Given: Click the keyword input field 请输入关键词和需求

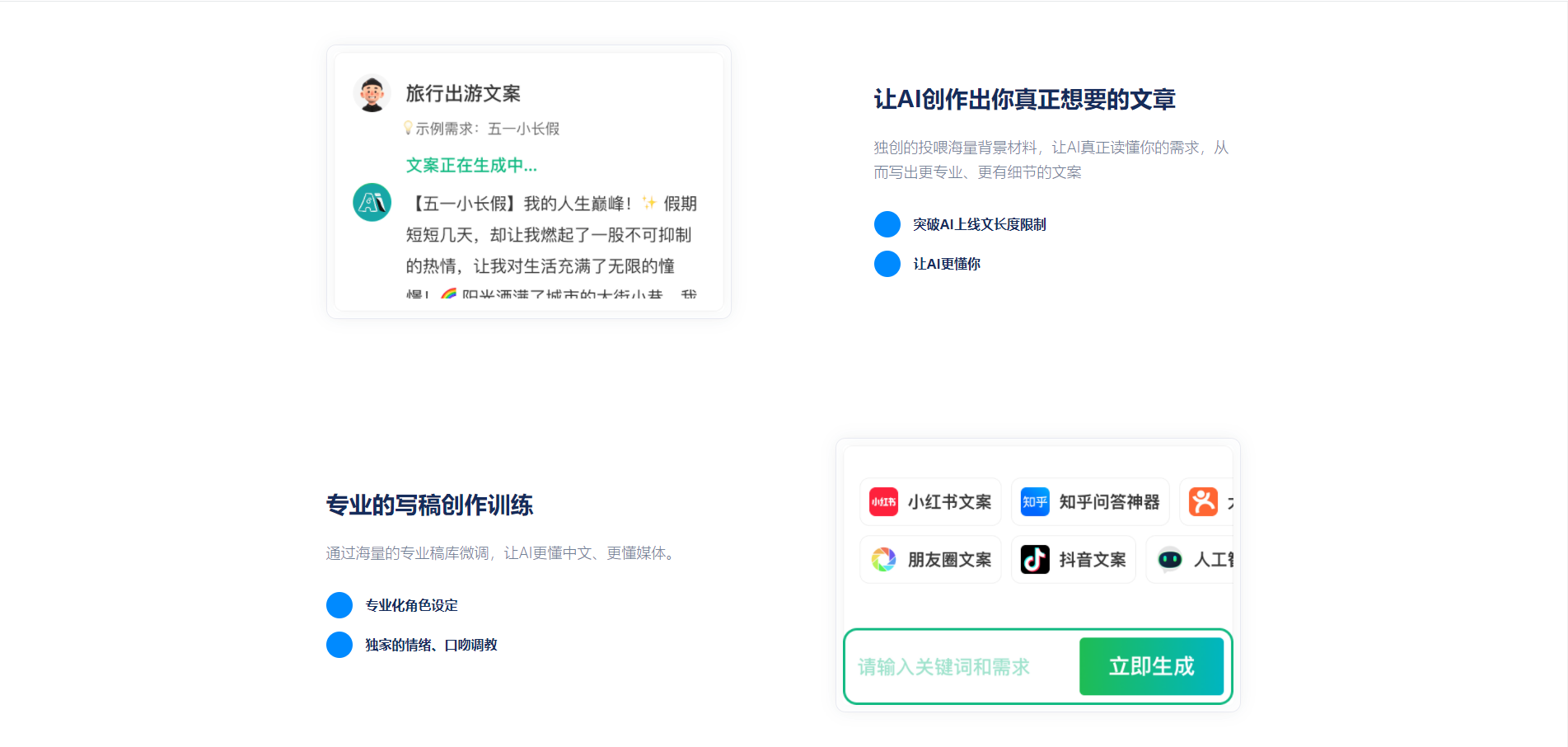Looking at the screenshot, I should point(943,666).
